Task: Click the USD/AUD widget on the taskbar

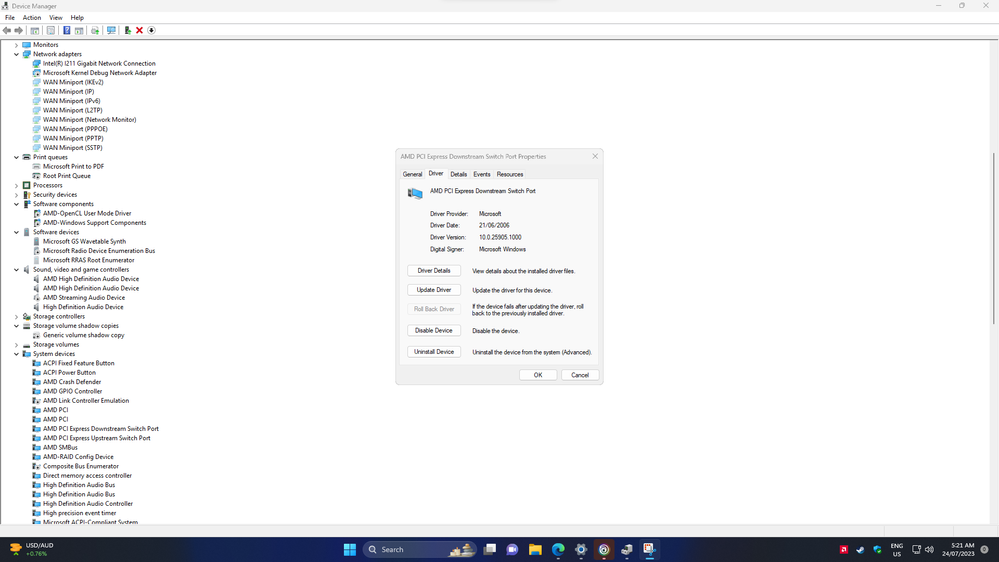Action: (32, 549)
